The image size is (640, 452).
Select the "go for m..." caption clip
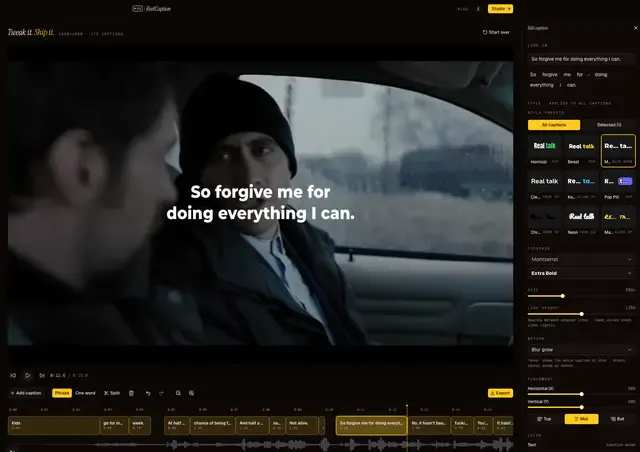pos(114,425)
